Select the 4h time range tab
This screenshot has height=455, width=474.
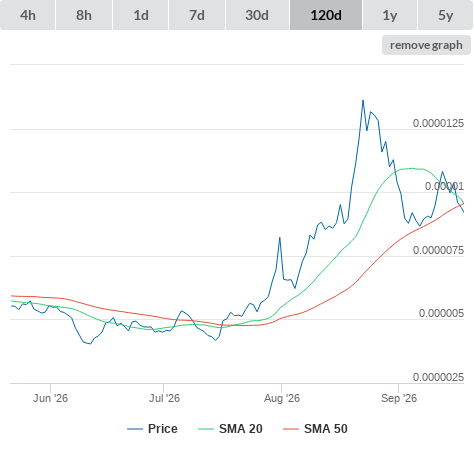pyautogui.click(x=28, y=15)
